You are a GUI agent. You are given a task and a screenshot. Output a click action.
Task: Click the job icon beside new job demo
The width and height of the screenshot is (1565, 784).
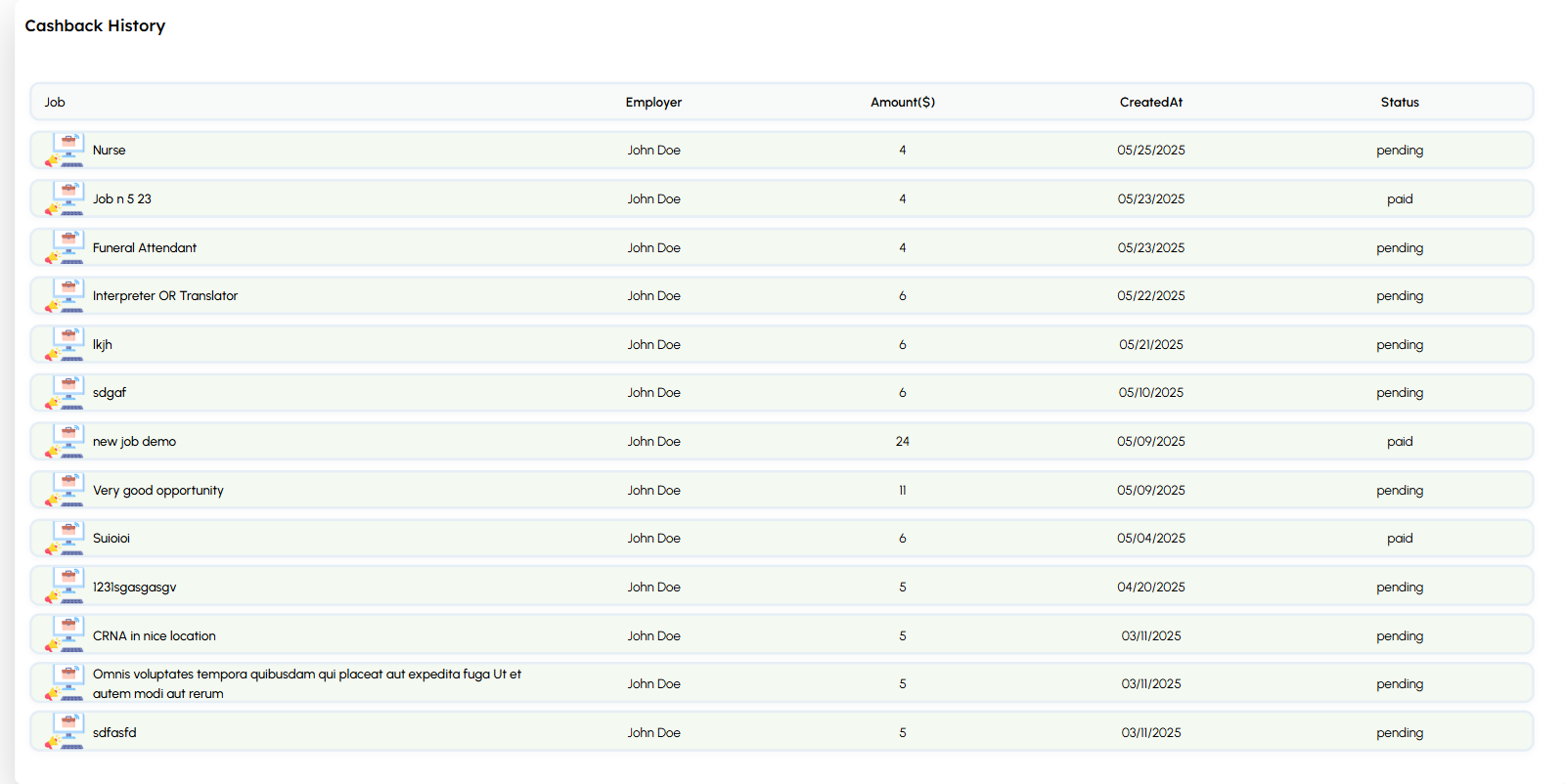[x=66, y=442]
